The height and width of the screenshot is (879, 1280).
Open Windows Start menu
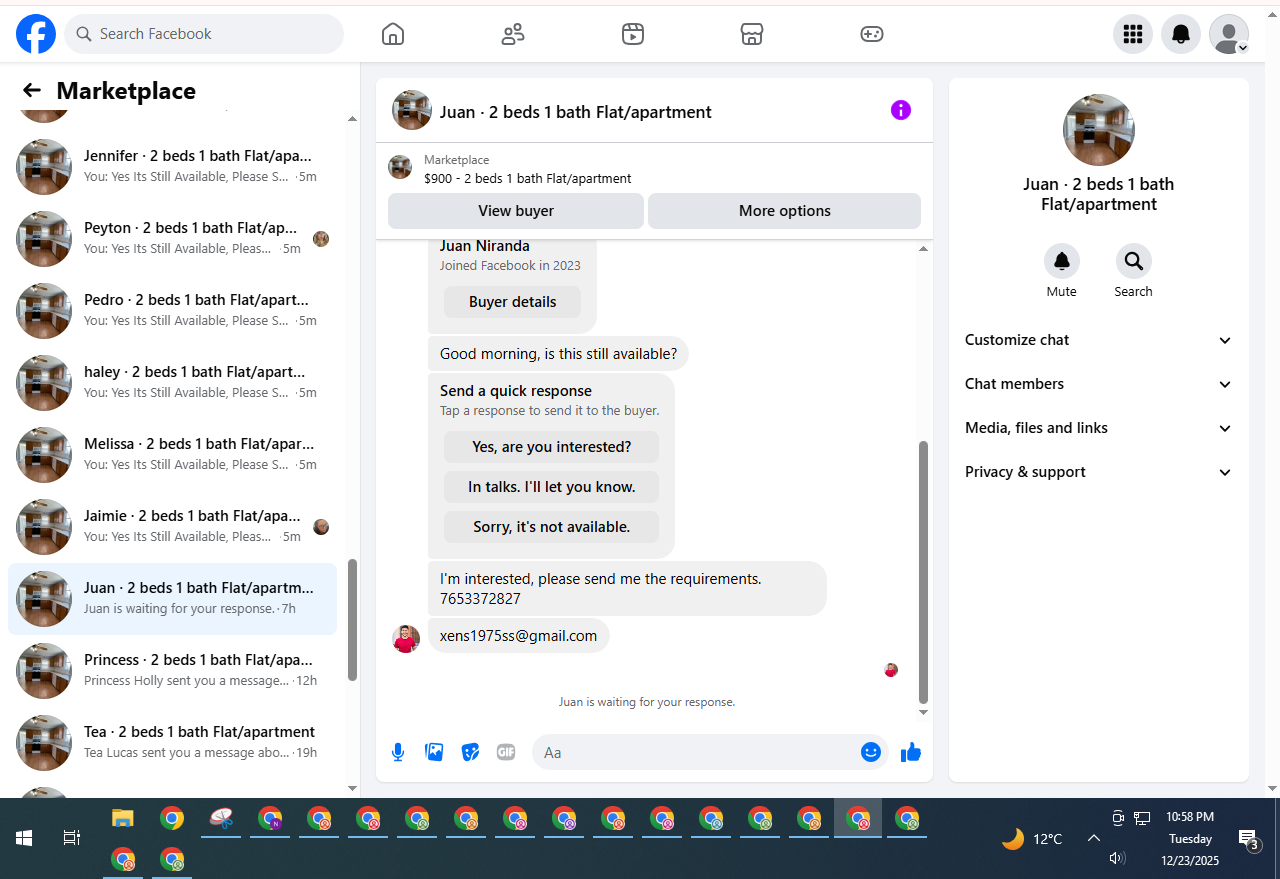pos(24,838)
